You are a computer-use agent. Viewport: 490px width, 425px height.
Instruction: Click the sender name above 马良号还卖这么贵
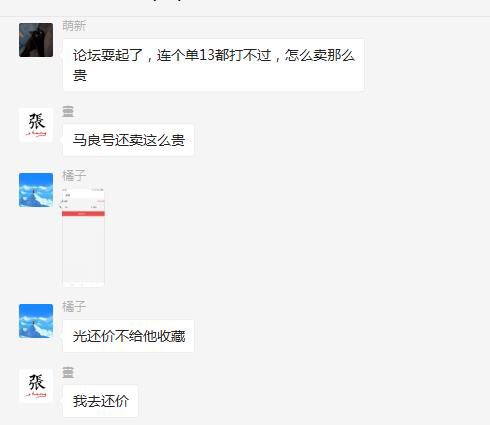coord(68,111)
